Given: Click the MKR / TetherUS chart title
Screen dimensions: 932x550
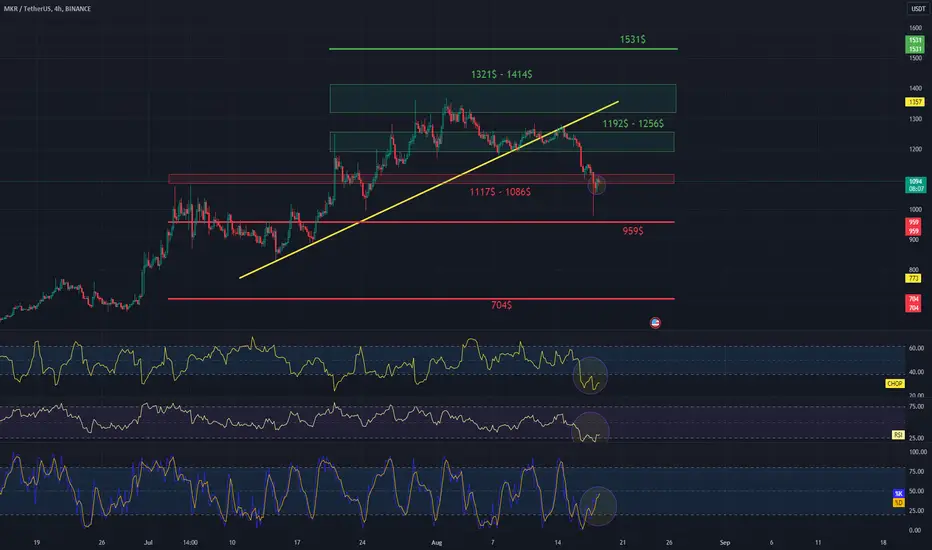Looking at the screenshot, I should [x=48, y=9].
